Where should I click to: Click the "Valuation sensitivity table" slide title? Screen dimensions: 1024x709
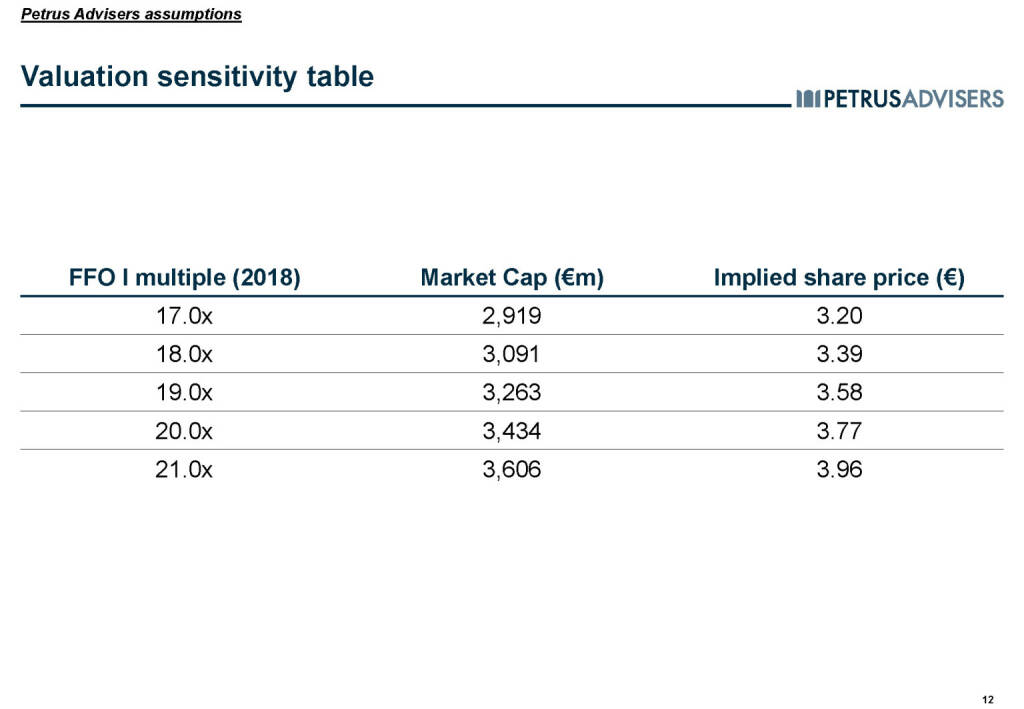click(197, 76)
